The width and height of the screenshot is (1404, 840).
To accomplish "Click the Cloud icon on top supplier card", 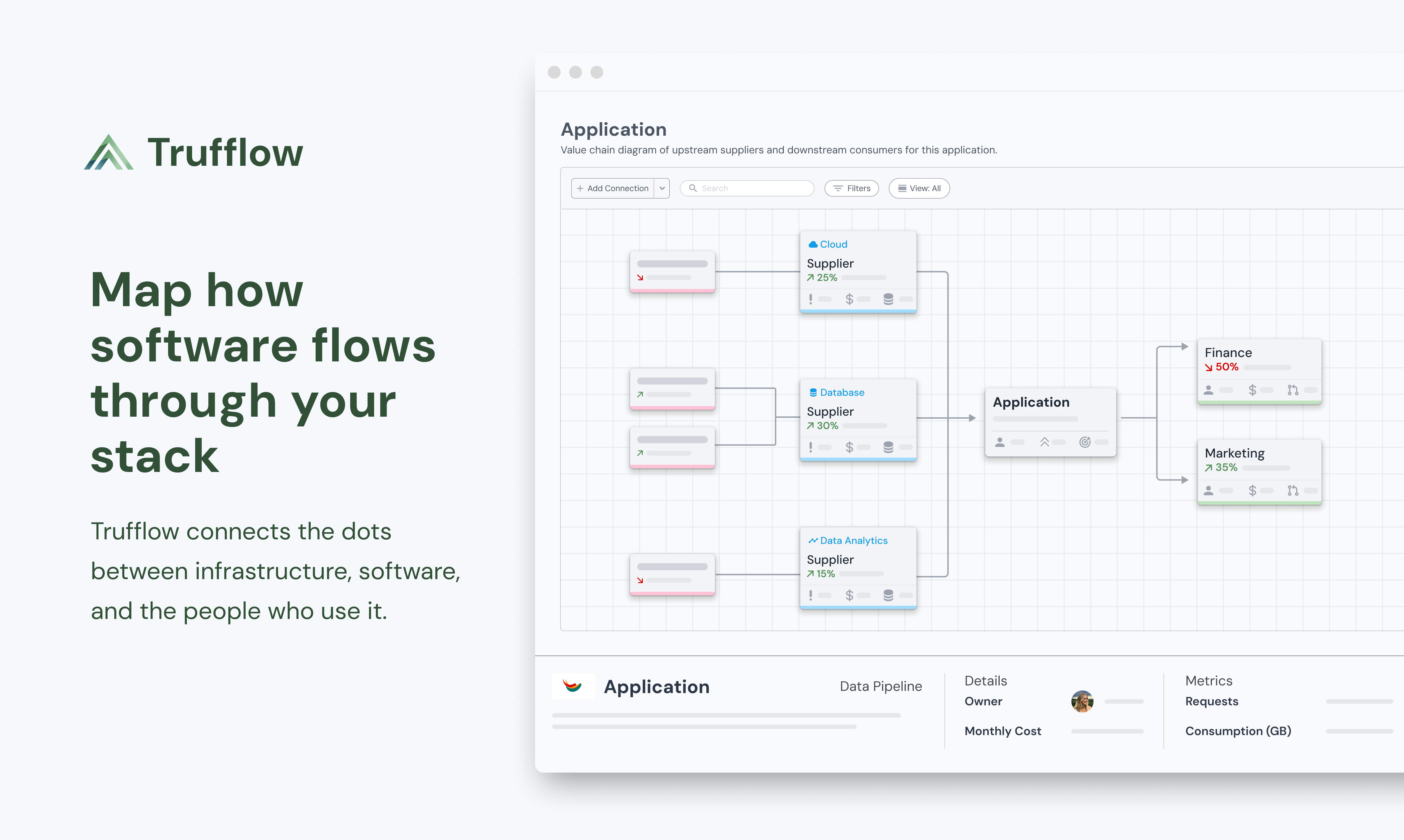I will click(812, 245).
